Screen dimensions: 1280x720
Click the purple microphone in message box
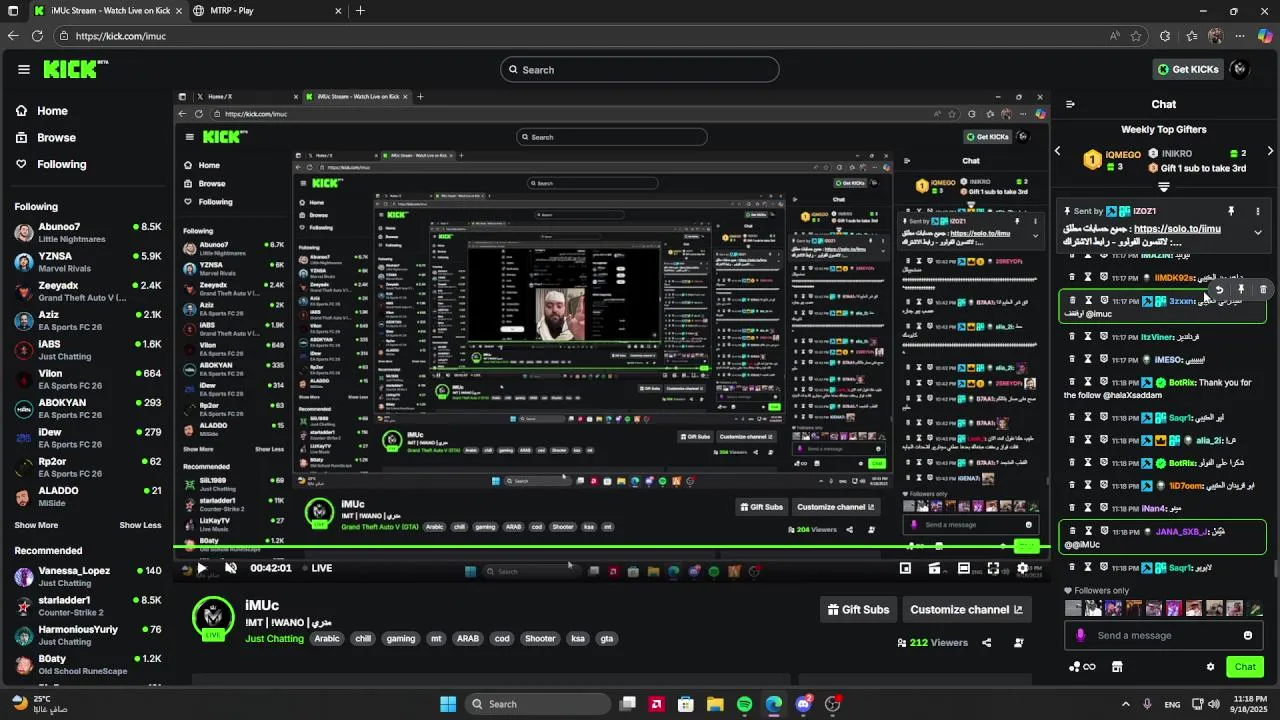coord(1081,635)
